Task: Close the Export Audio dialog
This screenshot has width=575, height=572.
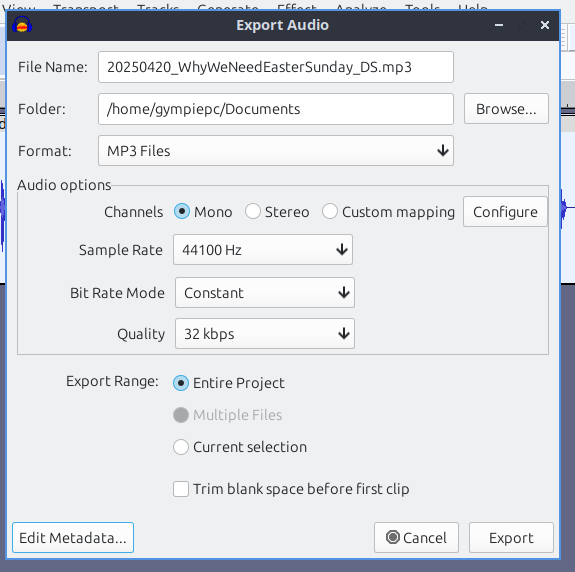Action: [x=545, y=25]
